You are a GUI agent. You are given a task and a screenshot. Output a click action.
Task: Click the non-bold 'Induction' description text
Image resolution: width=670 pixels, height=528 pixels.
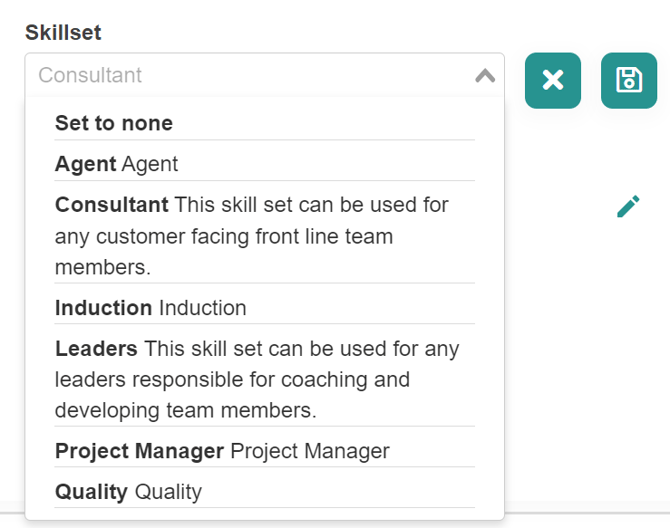(202, 308)
